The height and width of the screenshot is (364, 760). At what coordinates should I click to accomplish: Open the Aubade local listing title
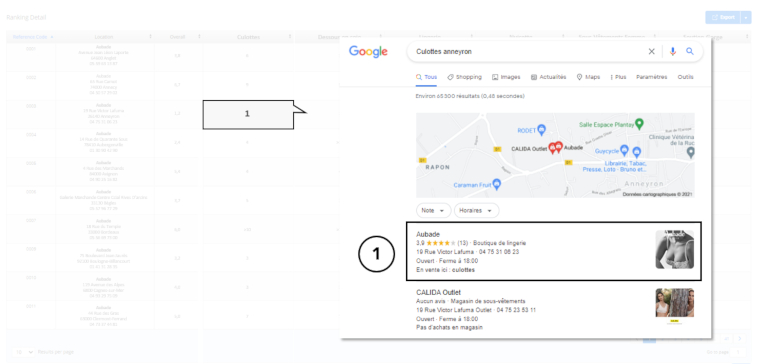click(428, 235)
